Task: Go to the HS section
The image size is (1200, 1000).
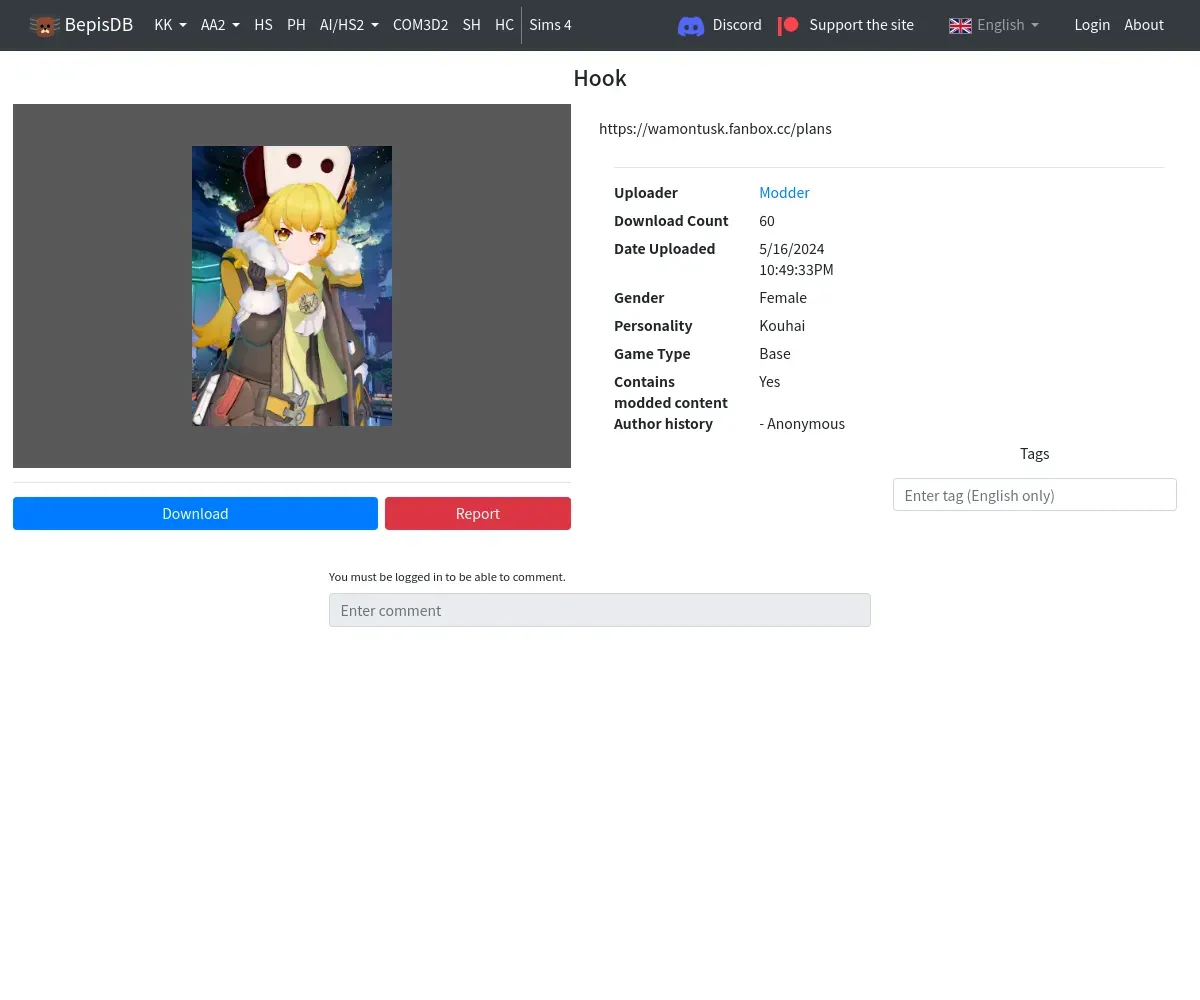Action: [x=263, y=25]
